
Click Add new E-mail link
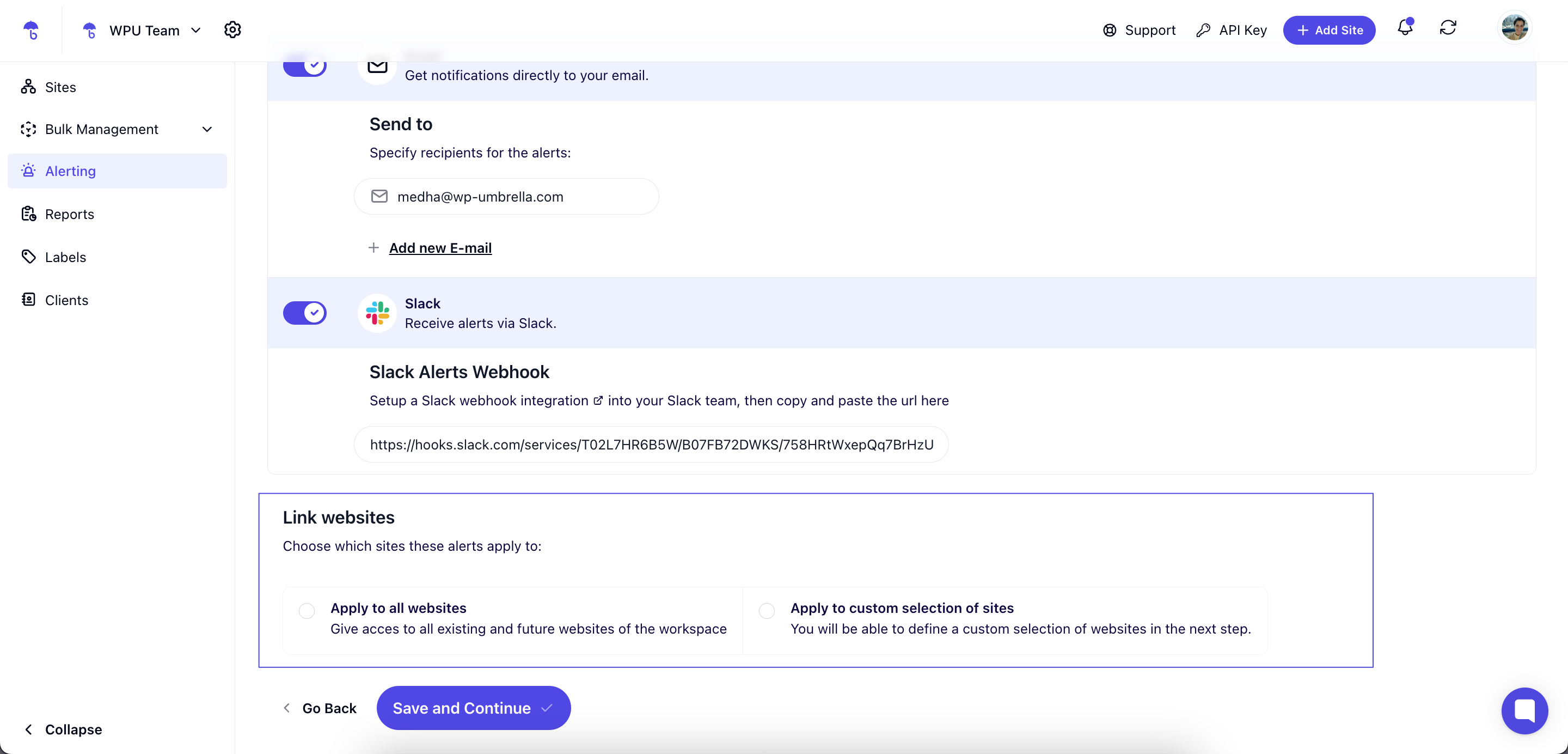coord(440,248)
